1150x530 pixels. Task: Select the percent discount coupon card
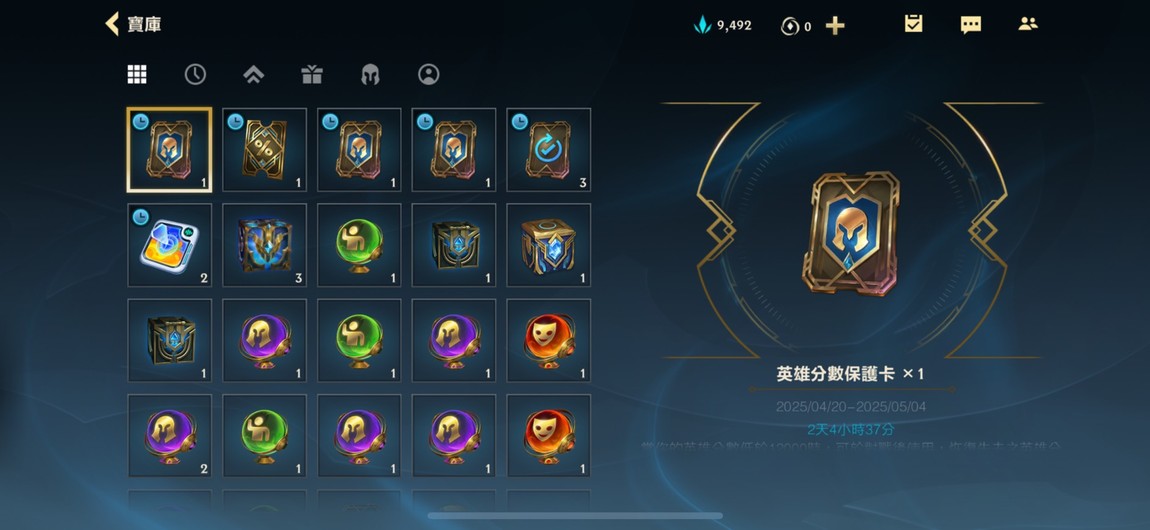pos(265,150)
